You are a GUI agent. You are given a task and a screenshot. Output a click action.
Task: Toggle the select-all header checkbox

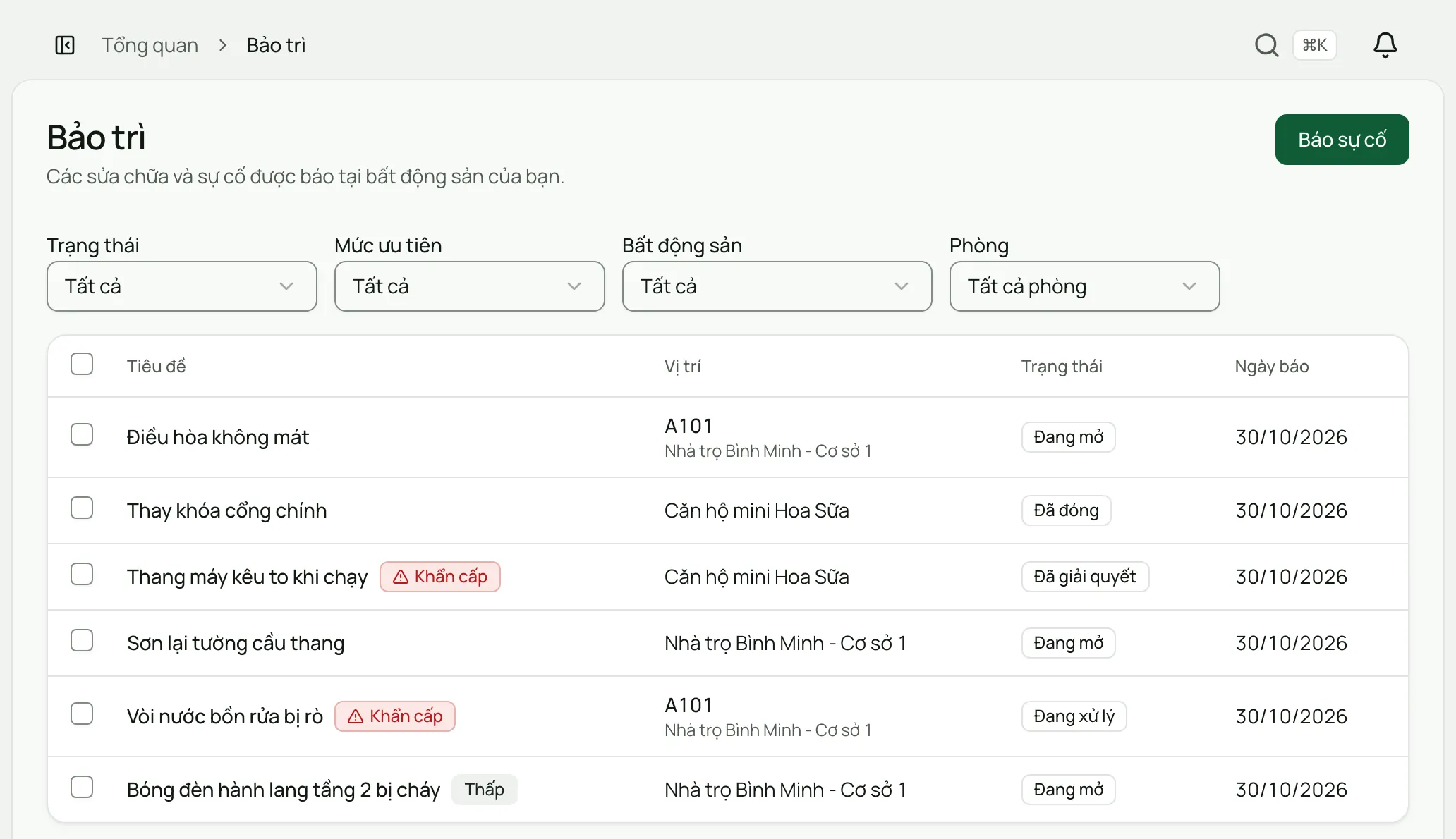coord(82,364)
